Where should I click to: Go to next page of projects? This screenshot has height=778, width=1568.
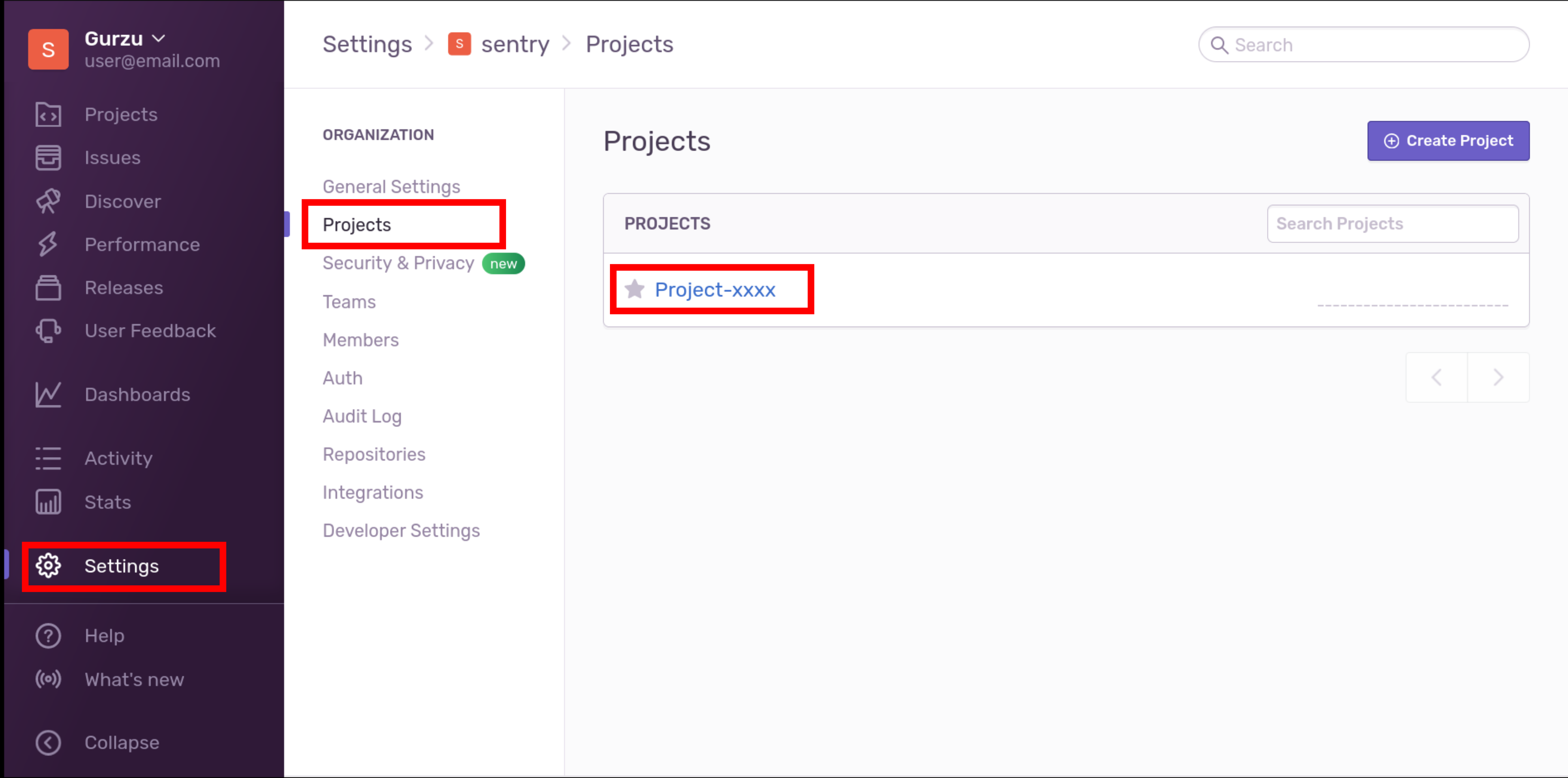(x=1498, y=377)
